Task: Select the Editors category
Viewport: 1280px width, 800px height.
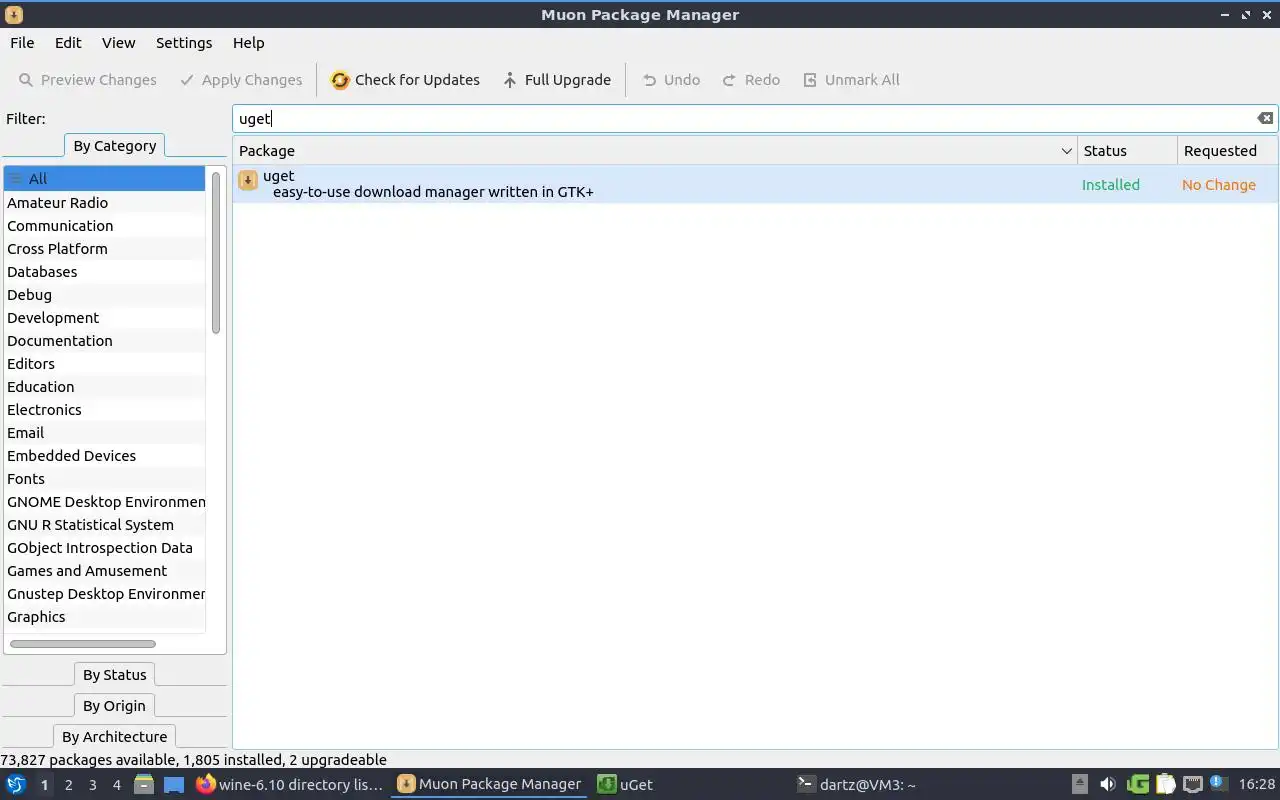Action: click(x=104, y=364)
